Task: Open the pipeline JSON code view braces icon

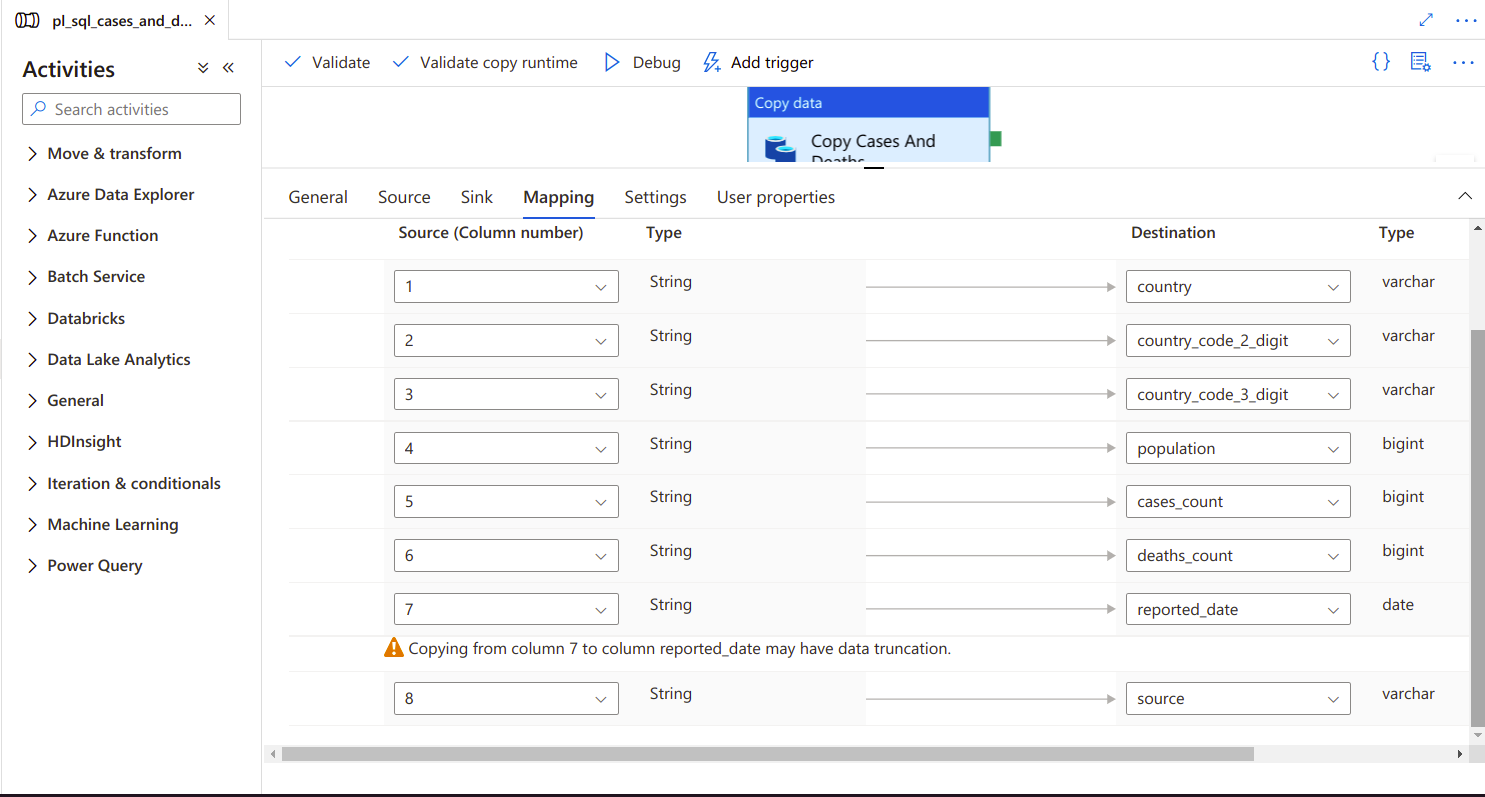Action: pyautogui.click(x=1380, y=62)
